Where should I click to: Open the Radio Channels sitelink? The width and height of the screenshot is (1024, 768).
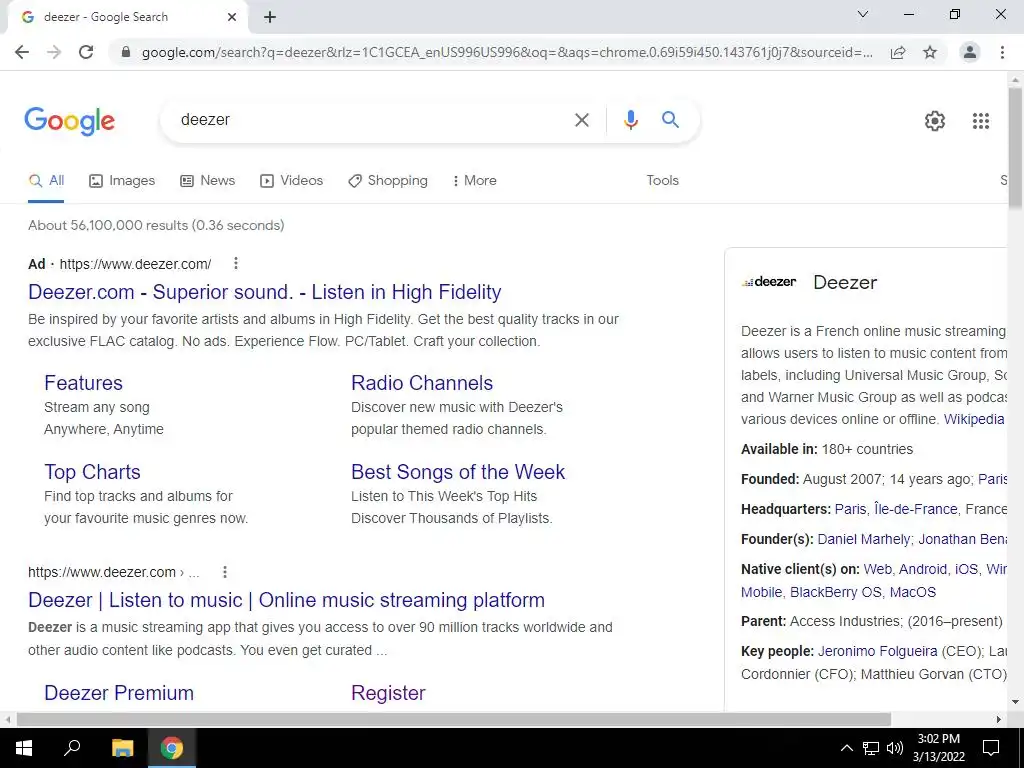point(422,383)
